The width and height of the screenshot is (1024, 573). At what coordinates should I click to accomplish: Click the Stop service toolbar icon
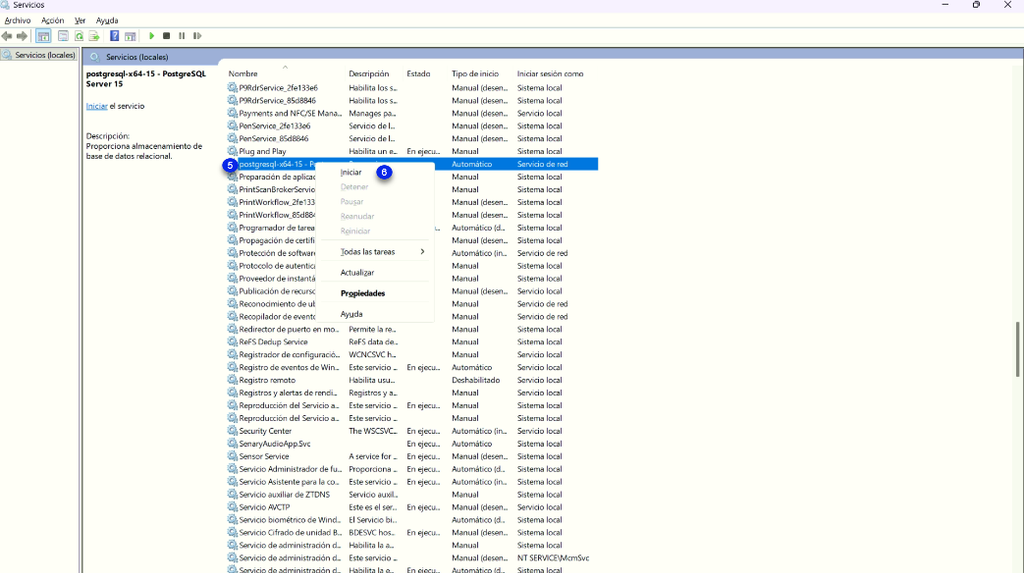167,36
